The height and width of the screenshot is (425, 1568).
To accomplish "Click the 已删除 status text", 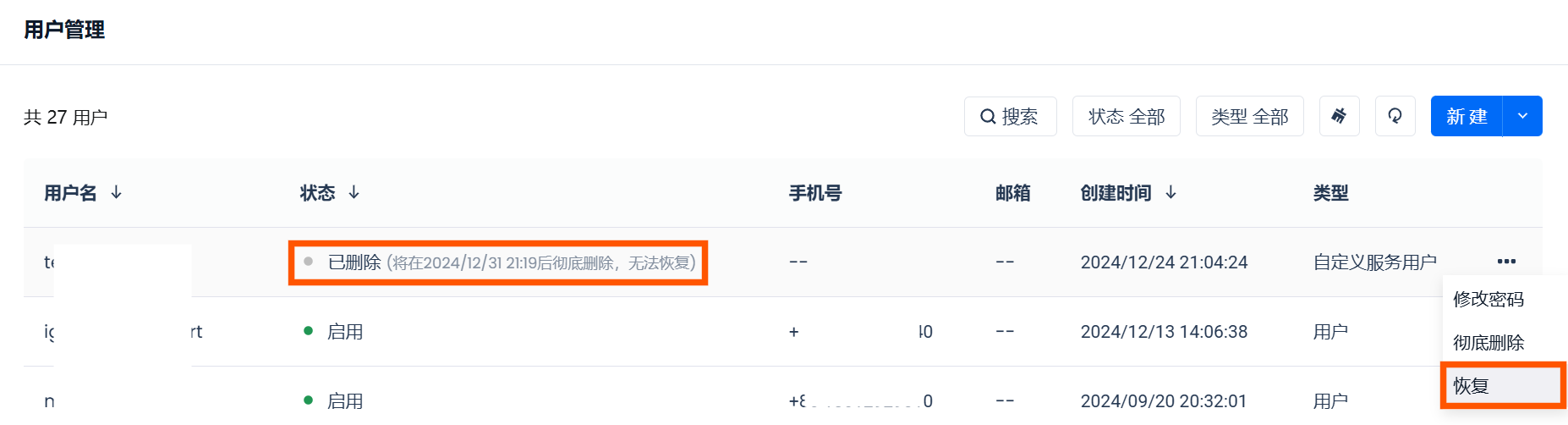I will click(x=354, y=262).
